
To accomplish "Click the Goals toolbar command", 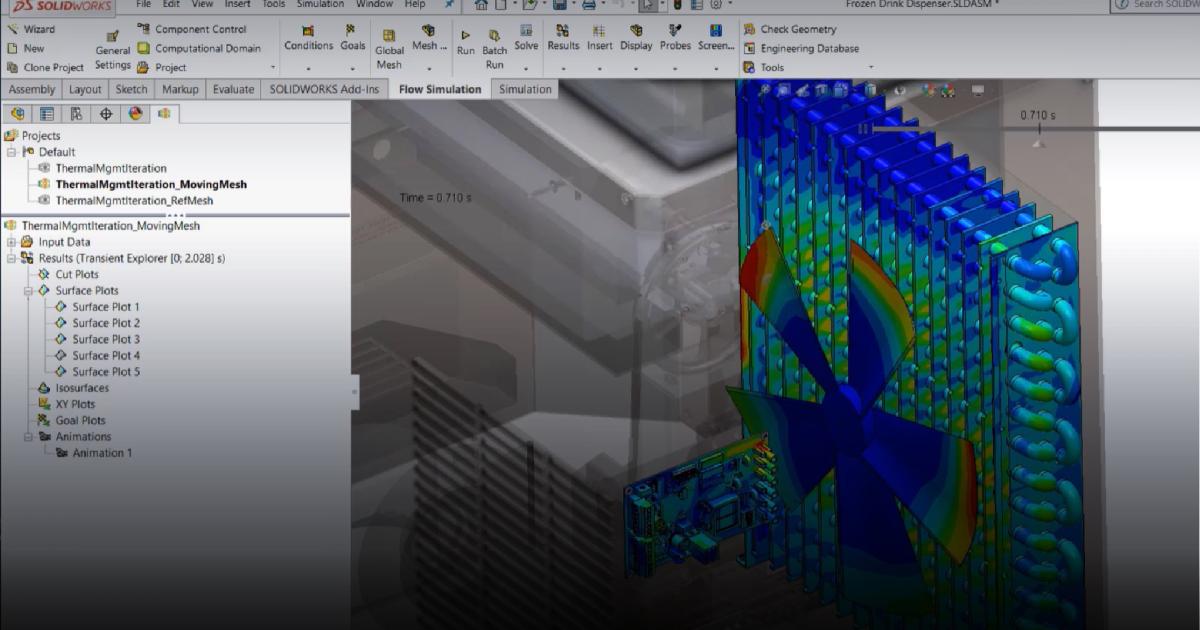I will tap(352, 42).
